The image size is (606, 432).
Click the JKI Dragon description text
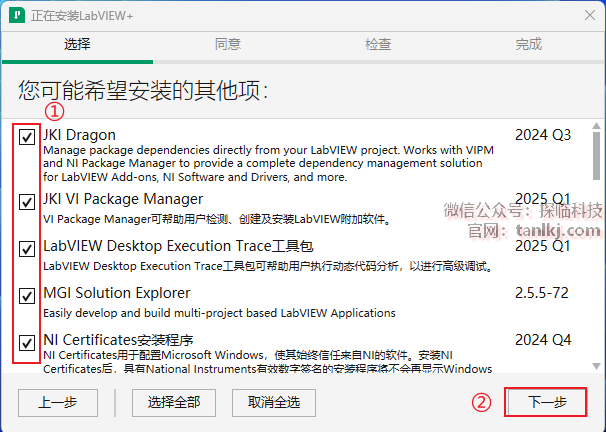pyautogui.click(x=268, y=163)
